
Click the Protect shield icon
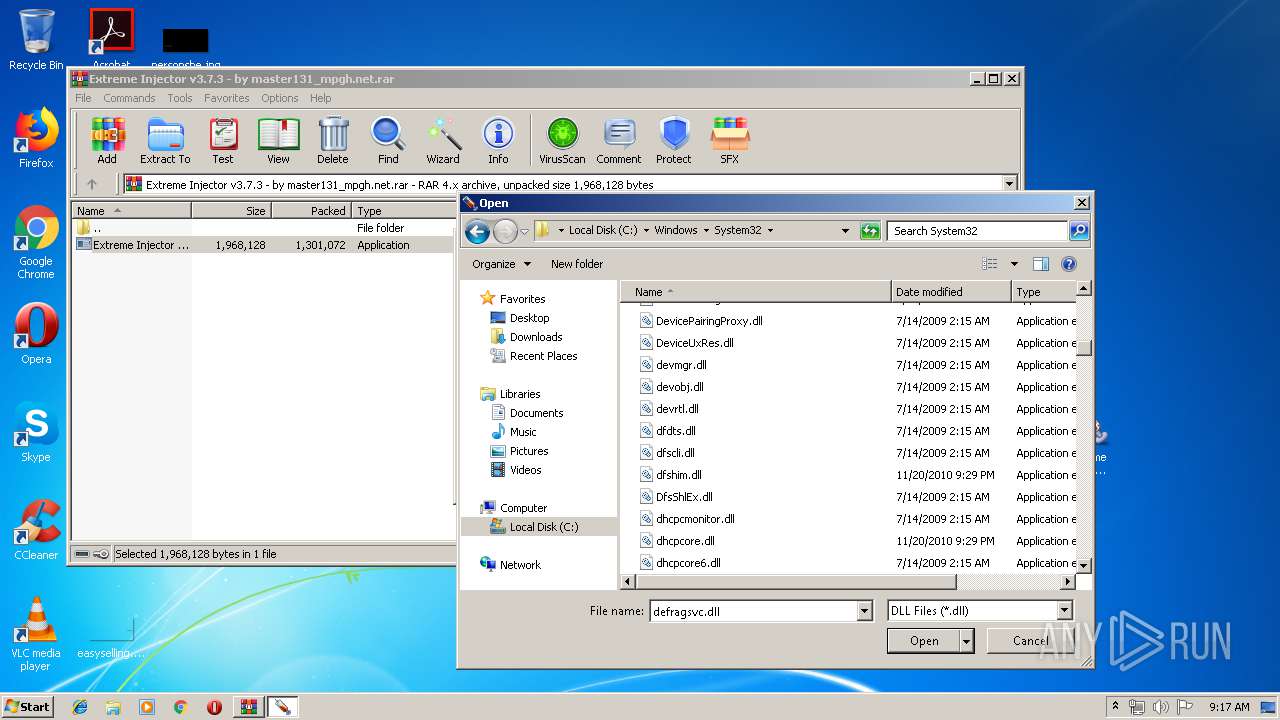[x=674, y=140]
